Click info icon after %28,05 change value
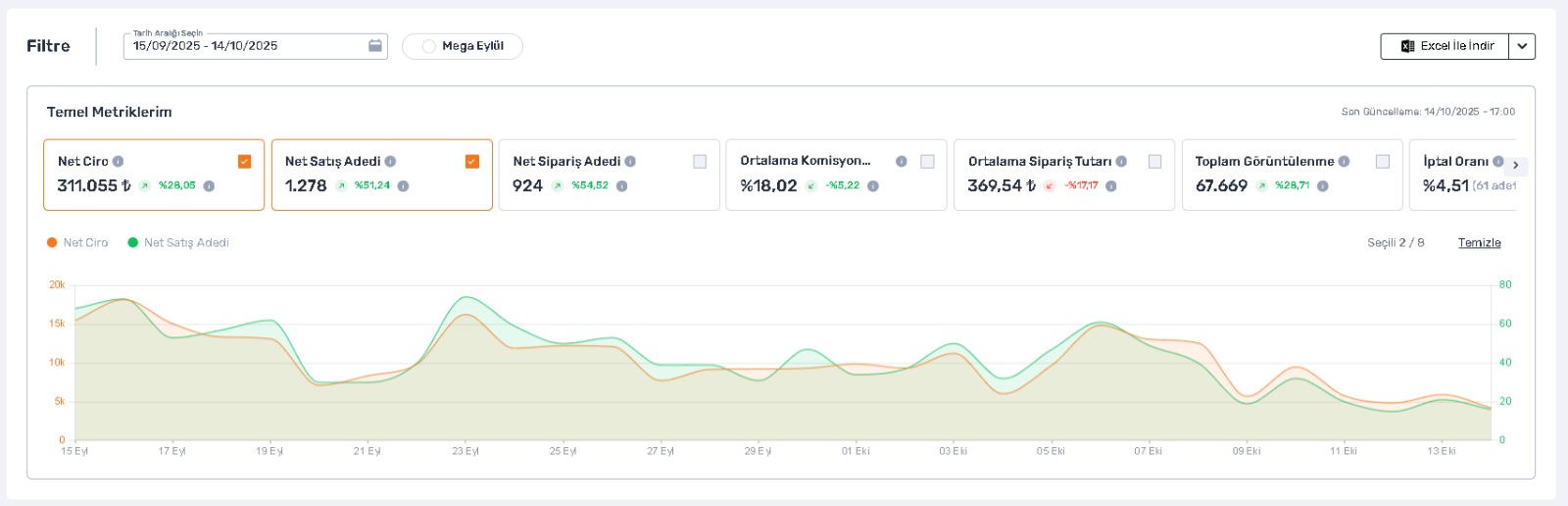Viewport: 1568px width, 506px height. tap(209, 185)
